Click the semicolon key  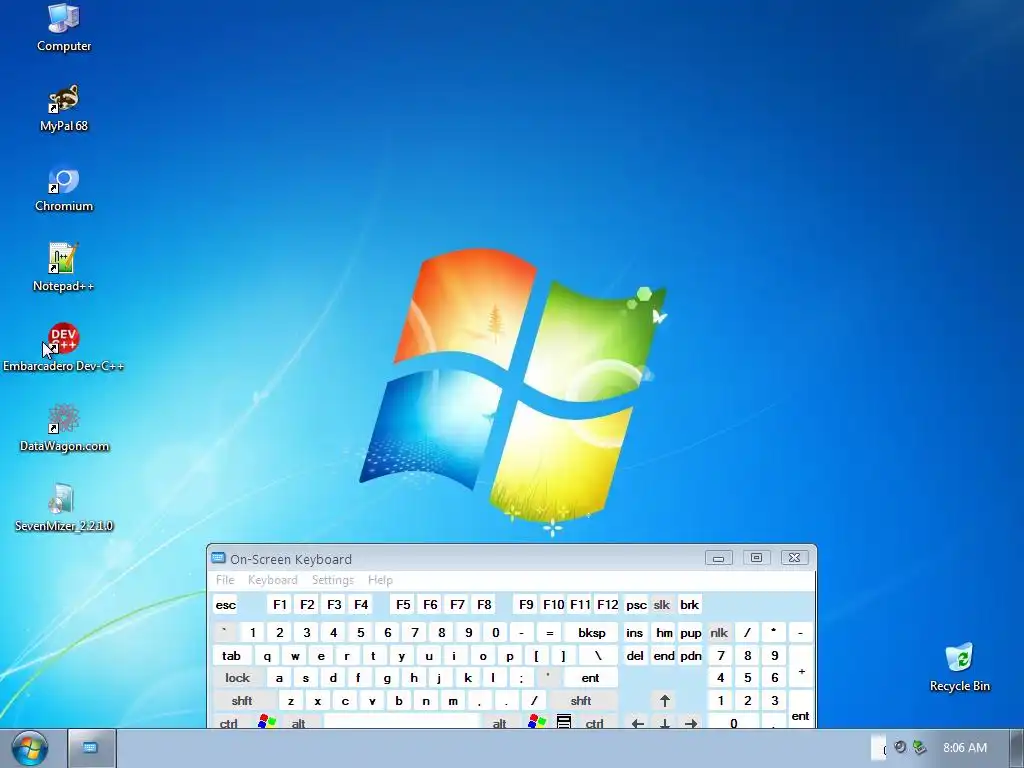tap(521, 678)
